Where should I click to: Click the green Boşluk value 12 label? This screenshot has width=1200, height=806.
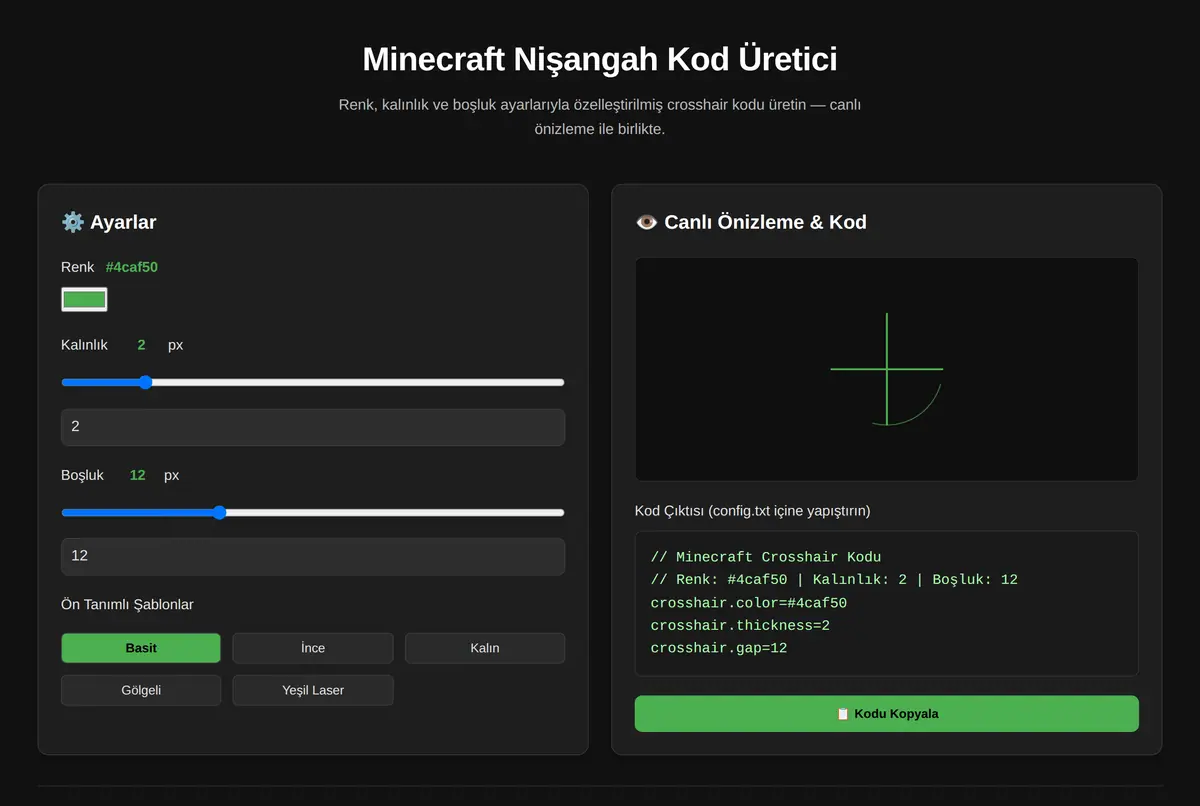click(x=138, y=475)
